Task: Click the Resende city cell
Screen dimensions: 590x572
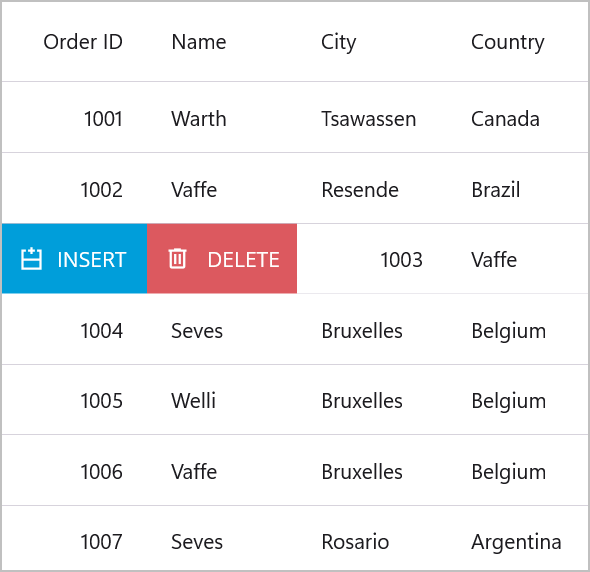Action: tap(360, 190)
